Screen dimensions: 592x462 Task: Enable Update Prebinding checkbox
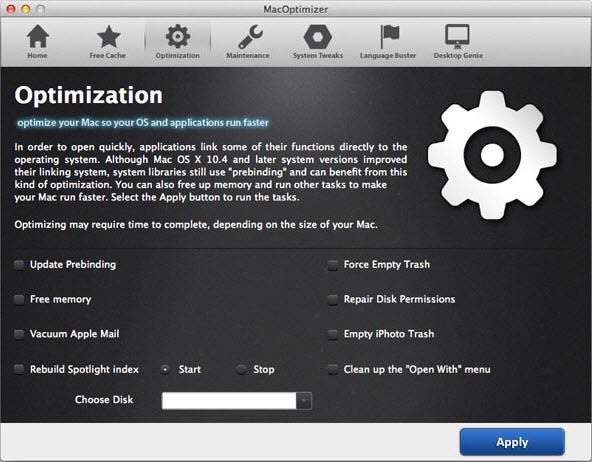19,265
